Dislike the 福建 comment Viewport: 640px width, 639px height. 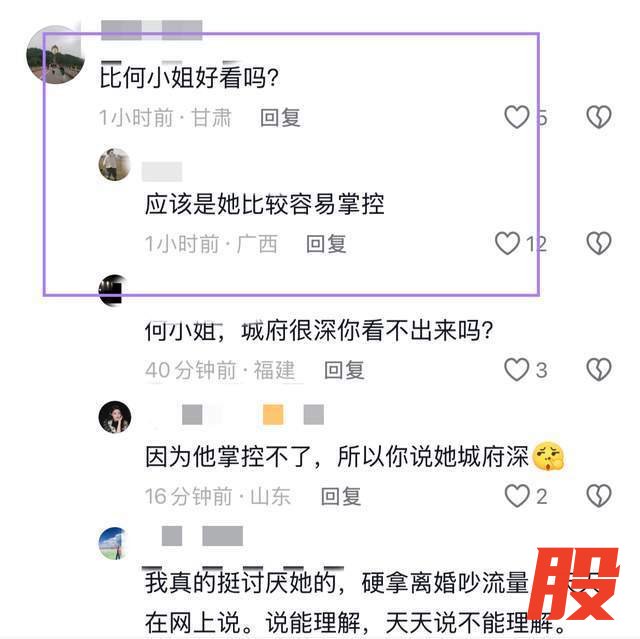click(599, 370)
